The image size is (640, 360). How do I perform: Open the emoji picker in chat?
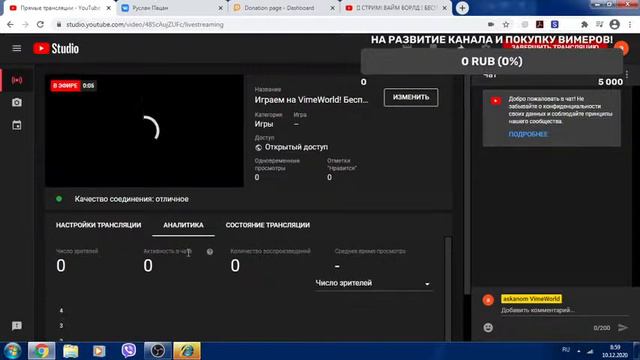point(488,327)
